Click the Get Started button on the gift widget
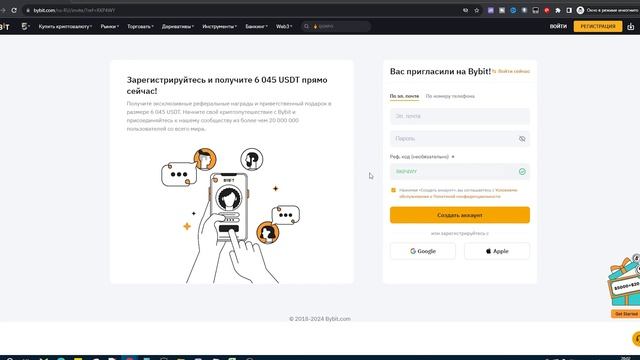 coord(626,314)
